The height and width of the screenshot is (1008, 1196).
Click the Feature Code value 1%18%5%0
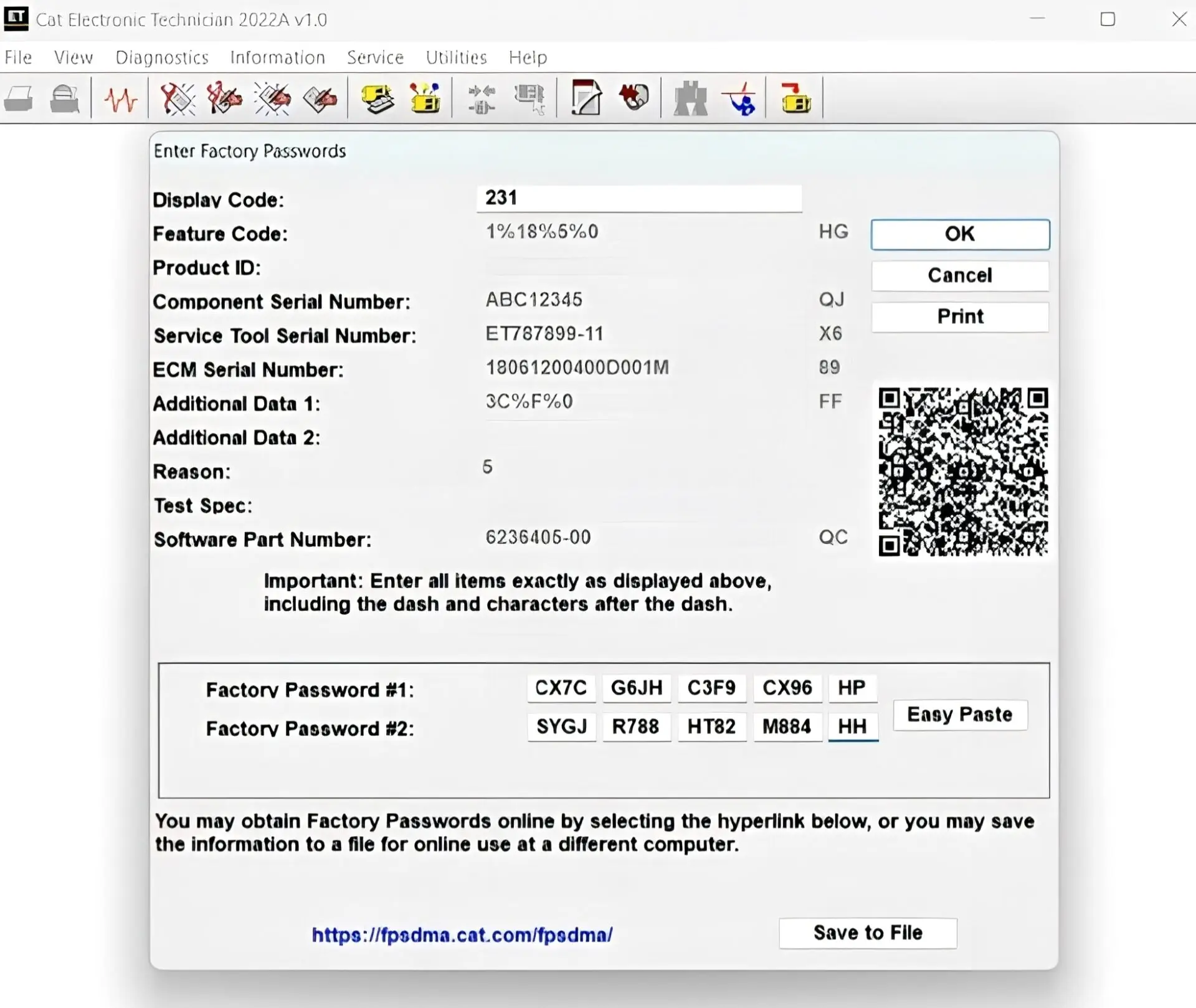pos(542,232)
